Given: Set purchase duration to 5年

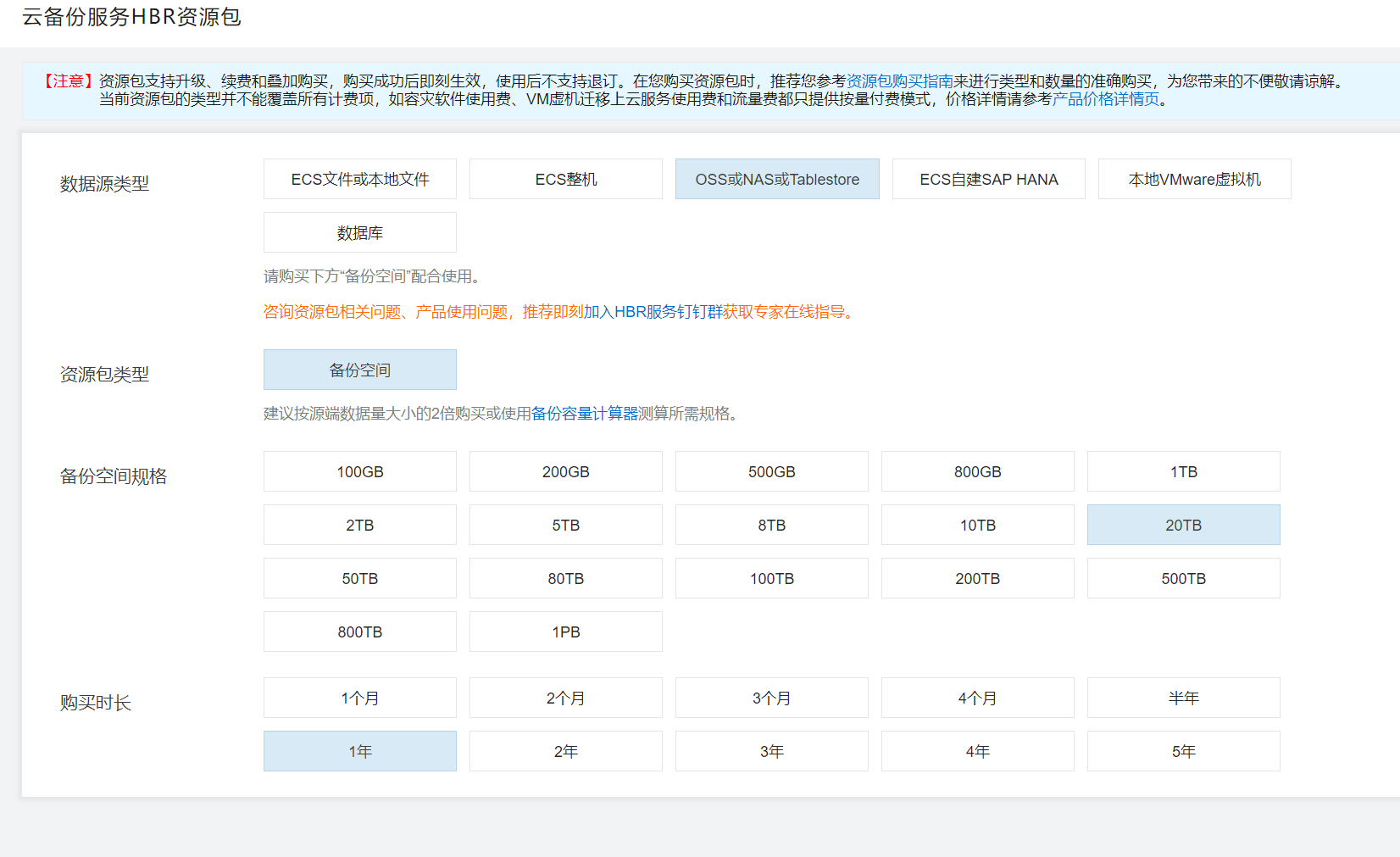Looking at the screenshot, I should (1184, 751).
